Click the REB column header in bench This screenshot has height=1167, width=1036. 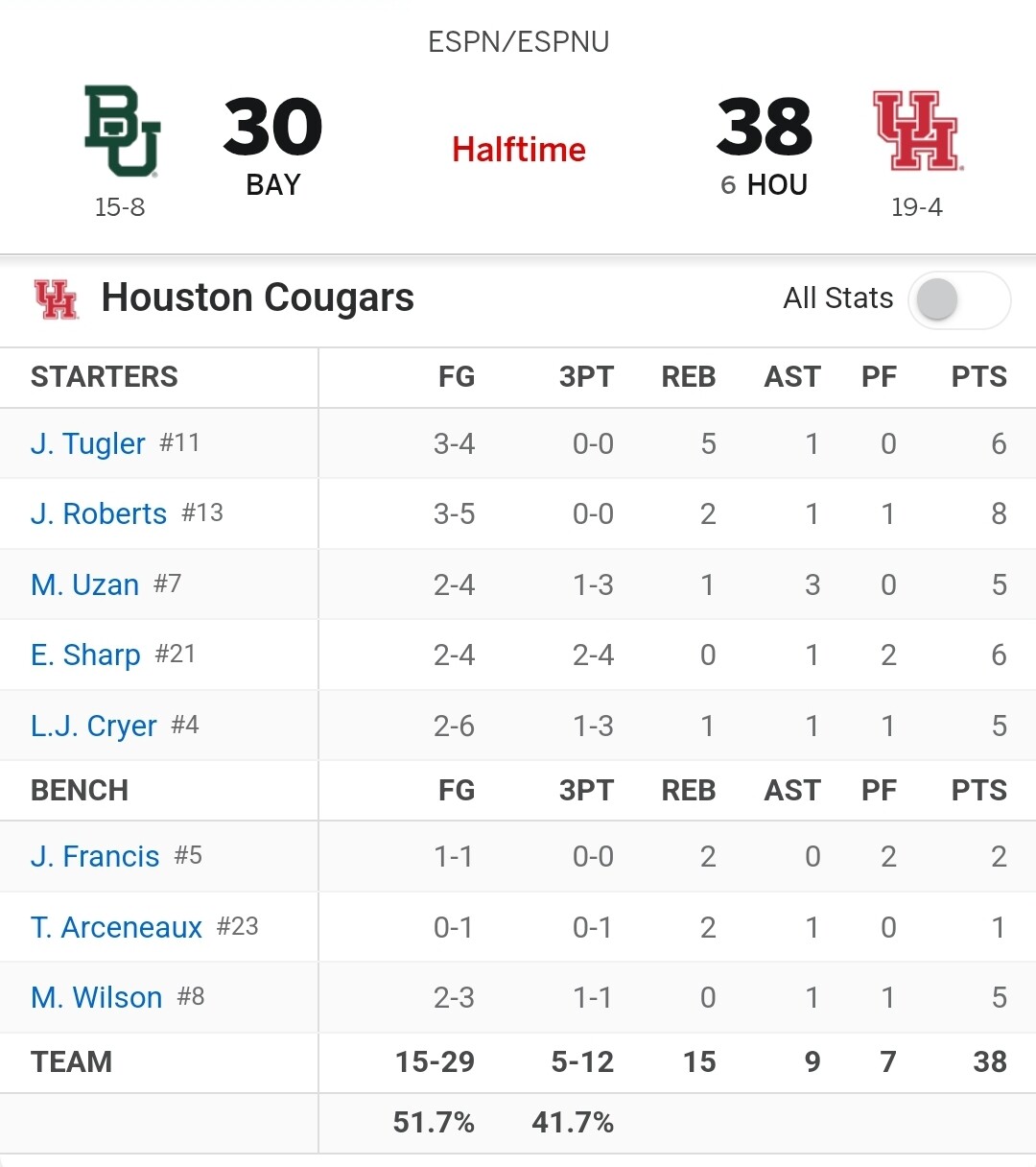[689, 790]
